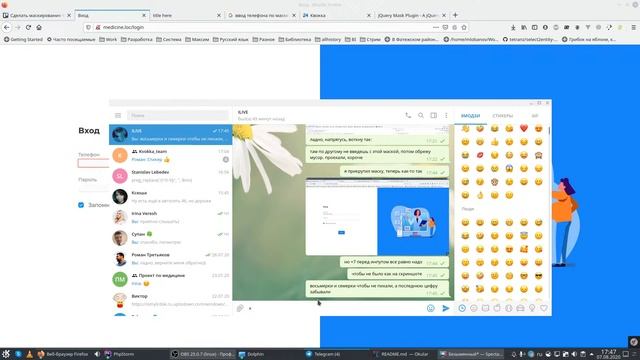Open the Krokka_team group chat
Screen dimensions: 640x360
click(x=171, y=155)
